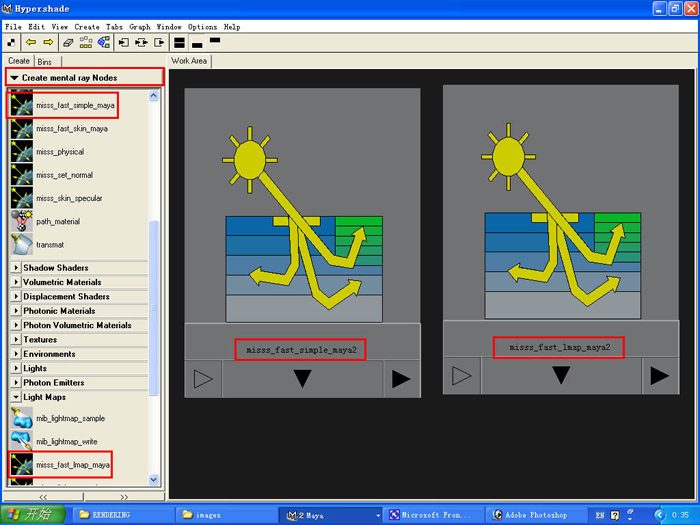Show top and bottom tabs layout

click(x=179, y=42)
